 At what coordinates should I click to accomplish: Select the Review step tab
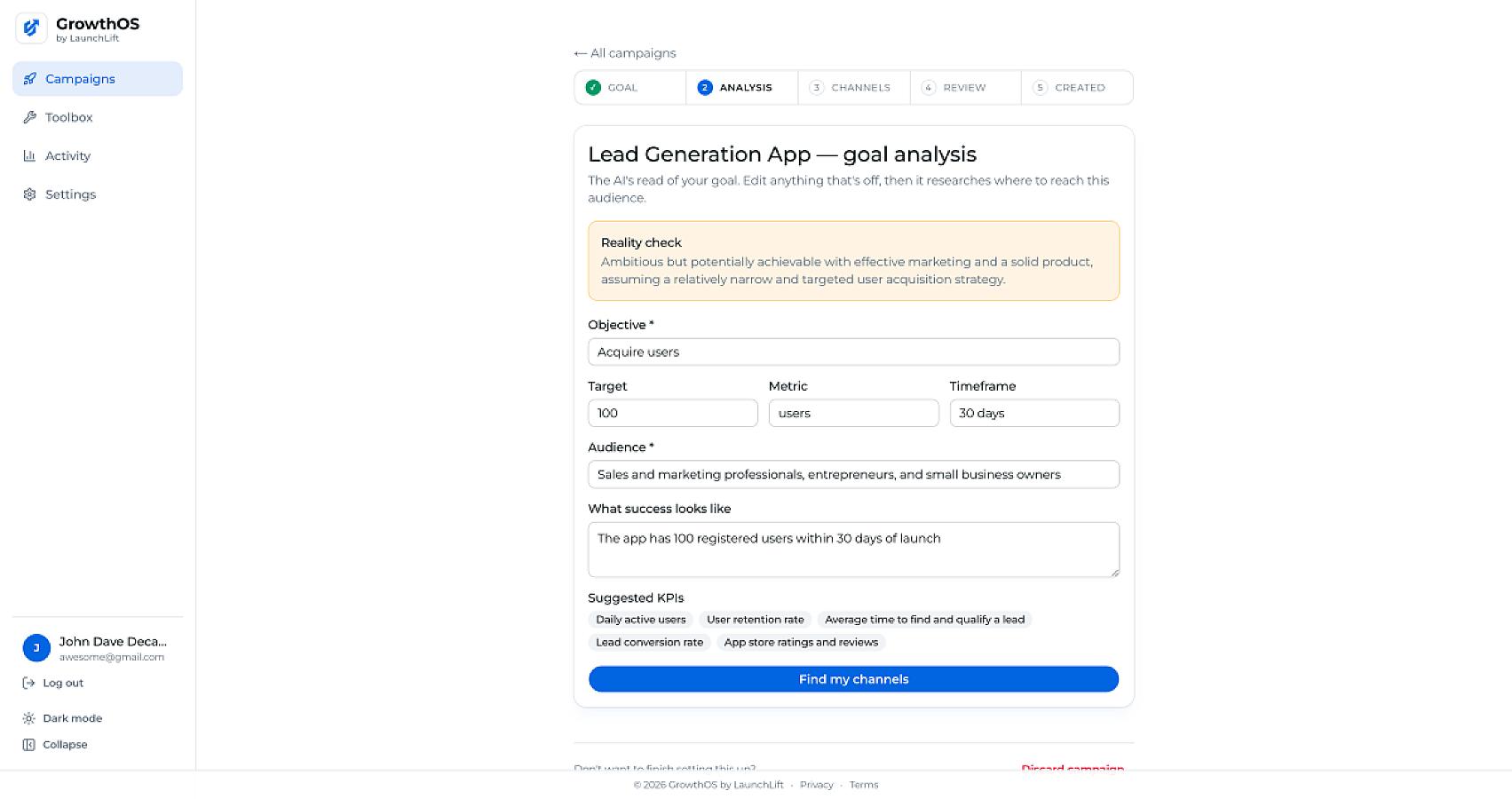point(965,88)
